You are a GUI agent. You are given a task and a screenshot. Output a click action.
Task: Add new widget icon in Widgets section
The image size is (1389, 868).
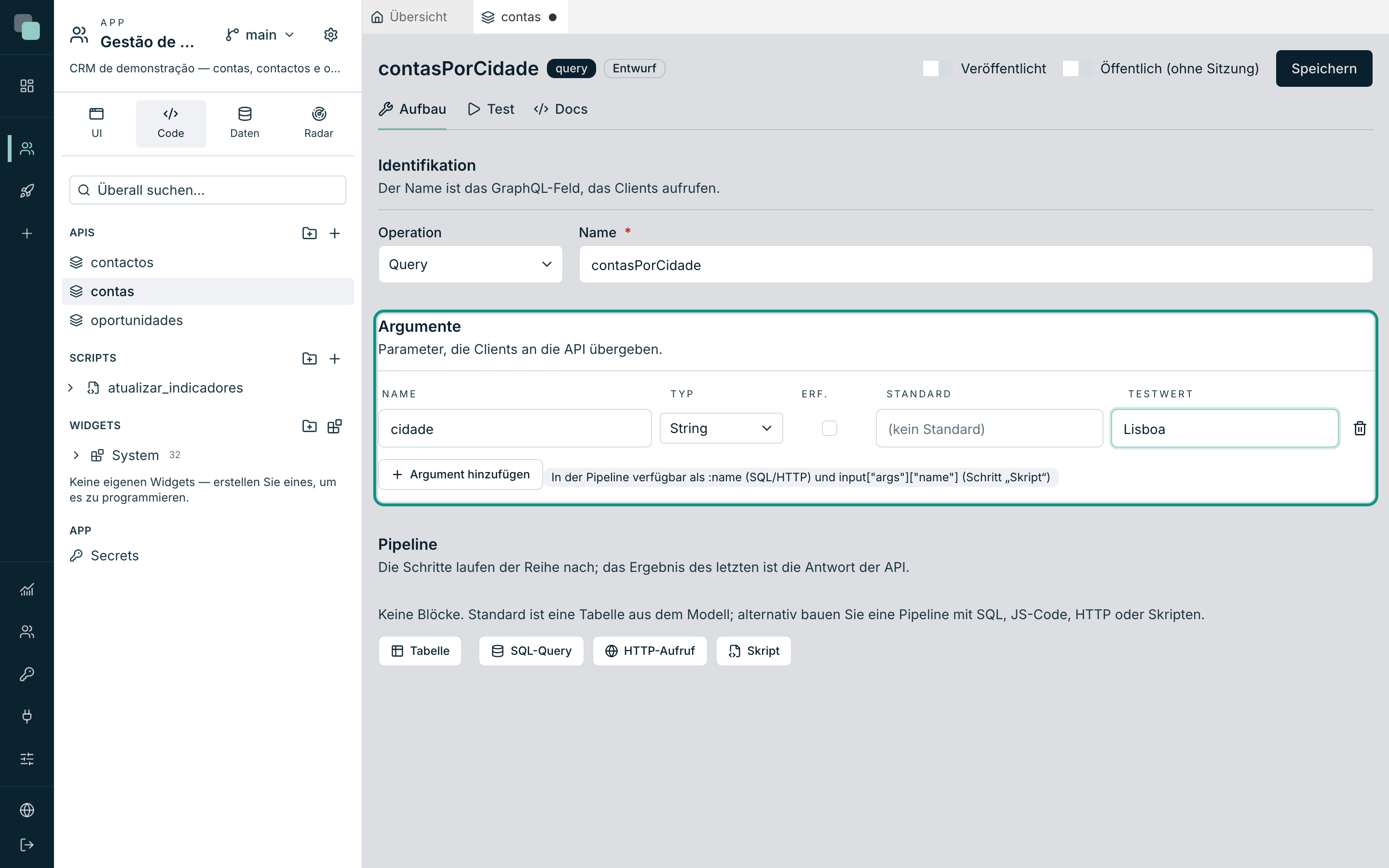pos(335,426)
